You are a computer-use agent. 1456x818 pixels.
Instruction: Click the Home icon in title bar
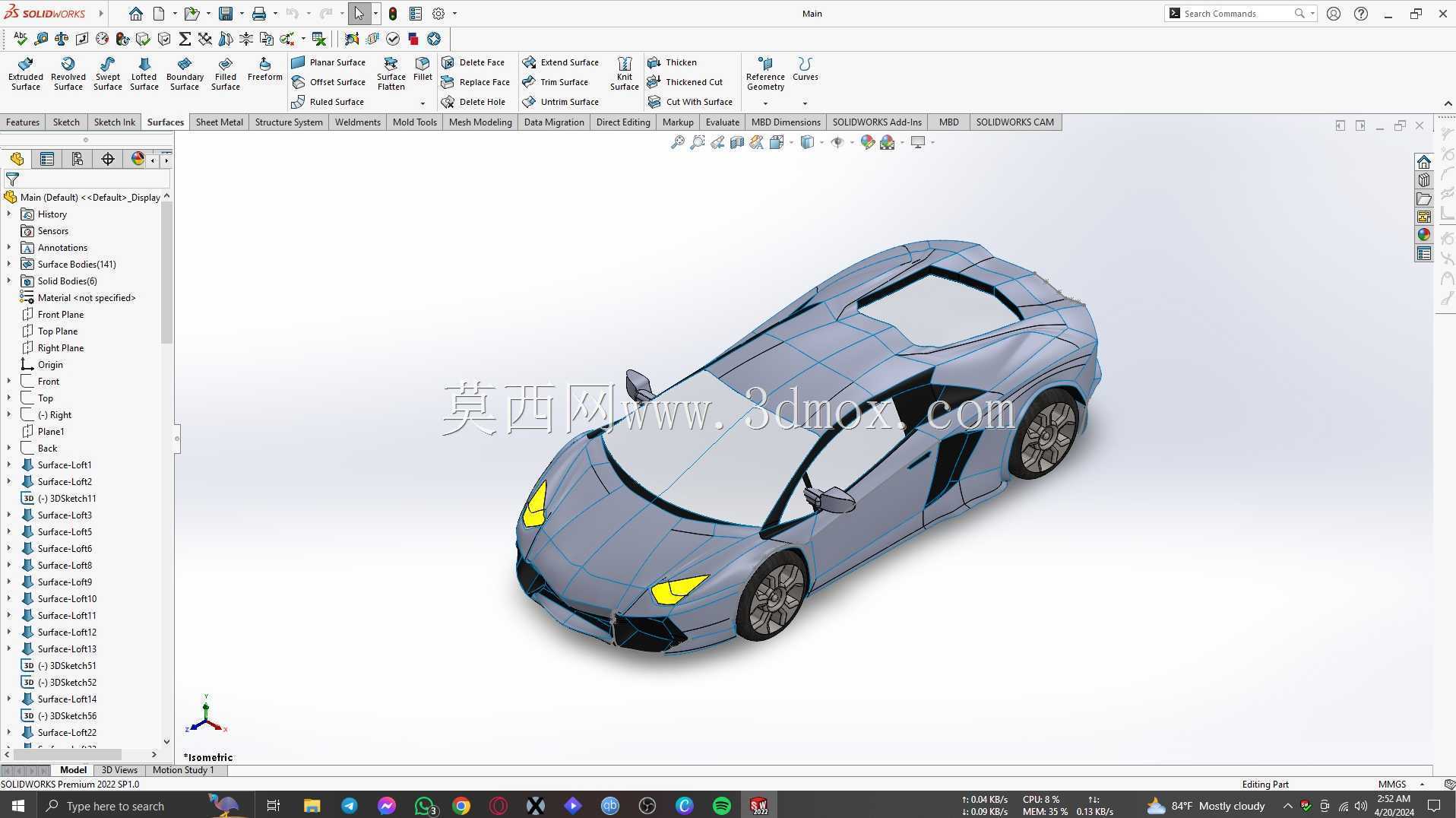135,14
